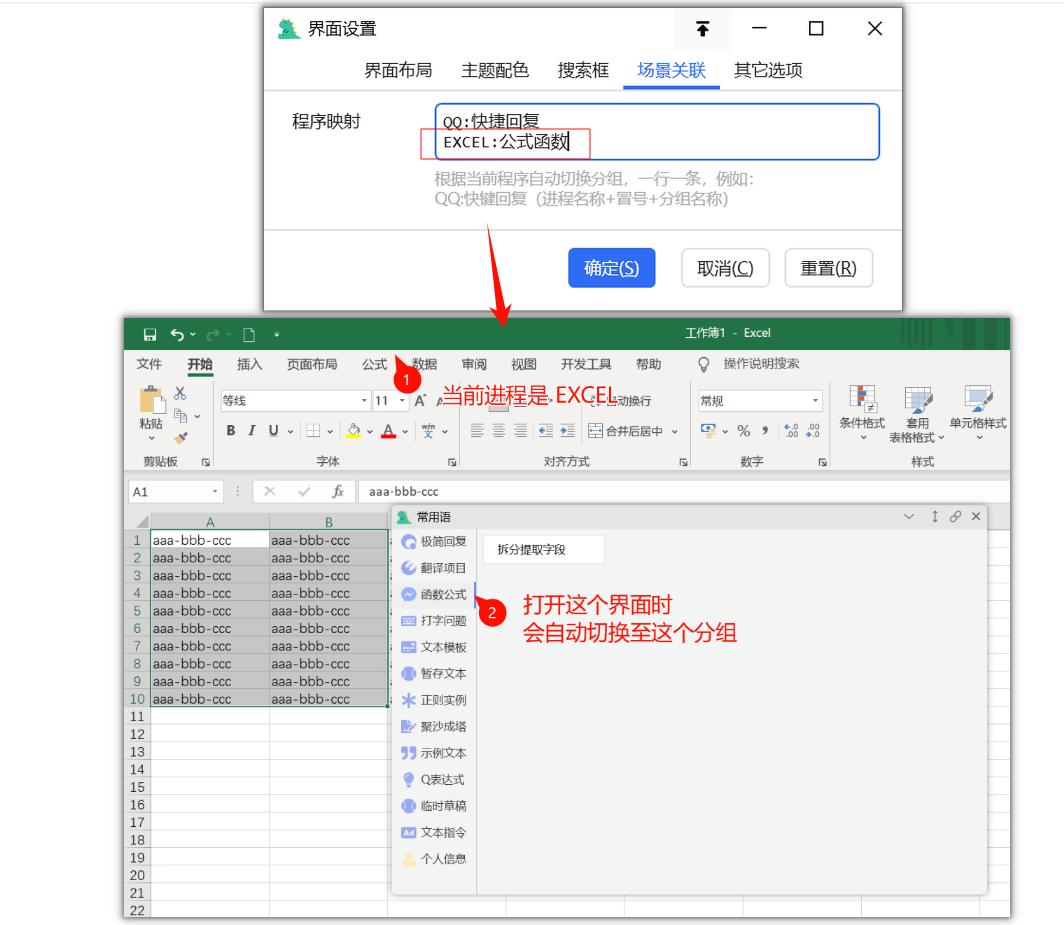Click the format painter brush icon

click(x=180, y=438)
